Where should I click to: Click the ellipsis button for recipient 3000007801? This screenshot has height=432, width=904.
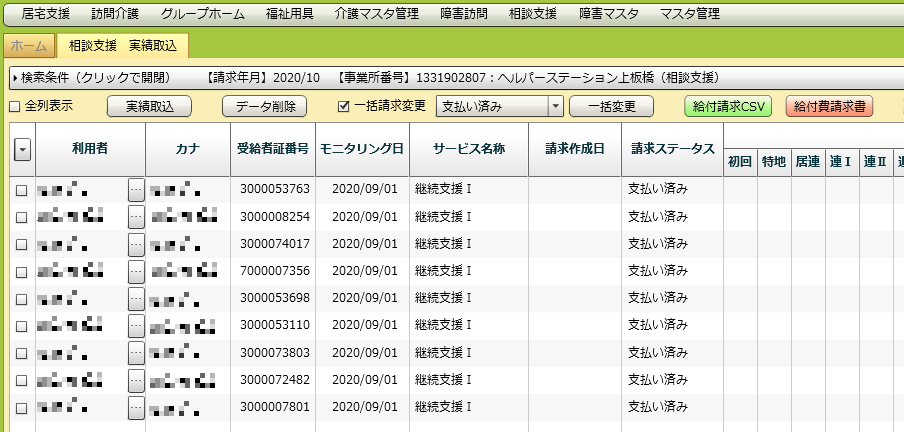click(137, 408)
